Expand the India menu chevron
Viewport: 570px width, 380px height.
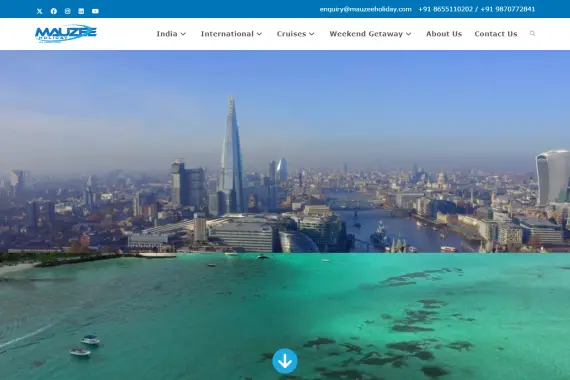pos(183,34)
